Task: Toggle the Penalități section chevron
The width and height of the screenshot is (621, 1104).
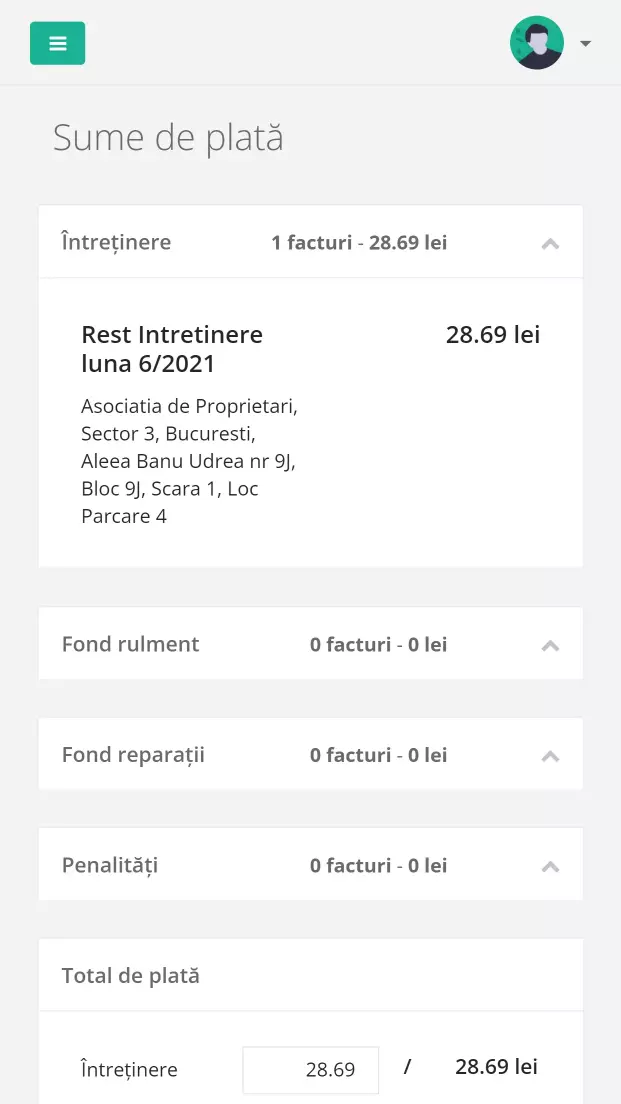Action: pyautogui.click(x=550, y=865)
